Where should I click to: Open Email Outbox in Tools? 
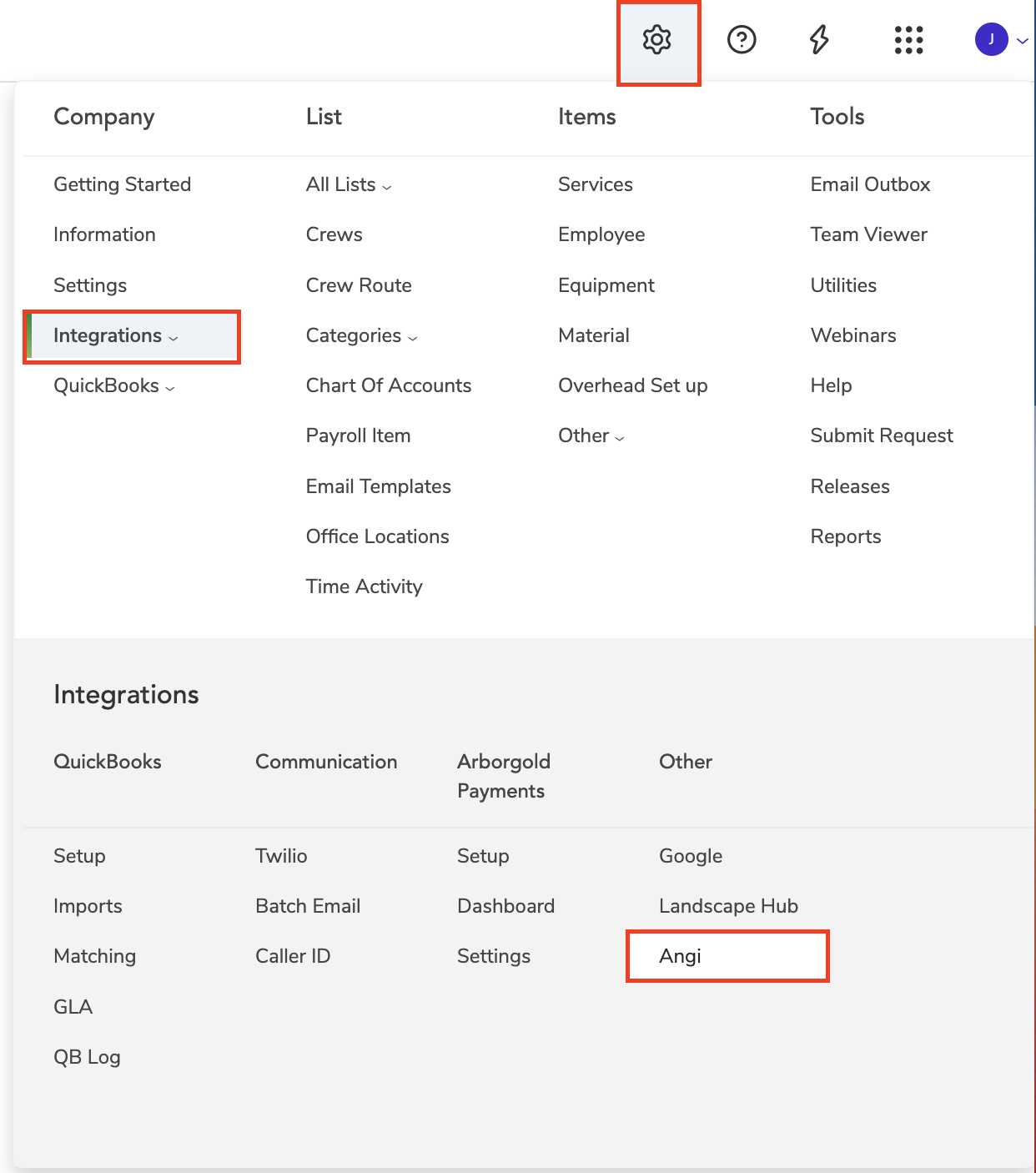(x=870, y=184)
